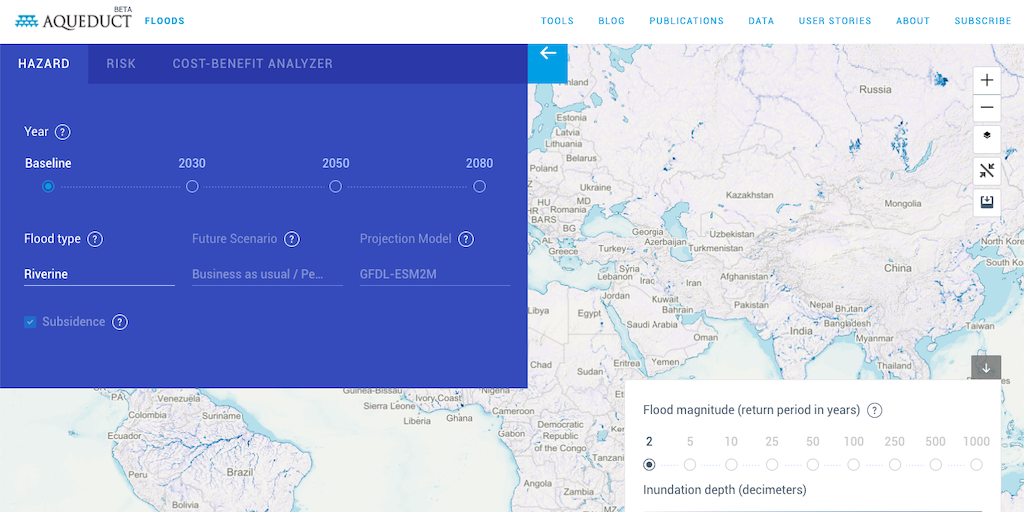Click the Saudi Arabia map label

(x=652, y=325)
